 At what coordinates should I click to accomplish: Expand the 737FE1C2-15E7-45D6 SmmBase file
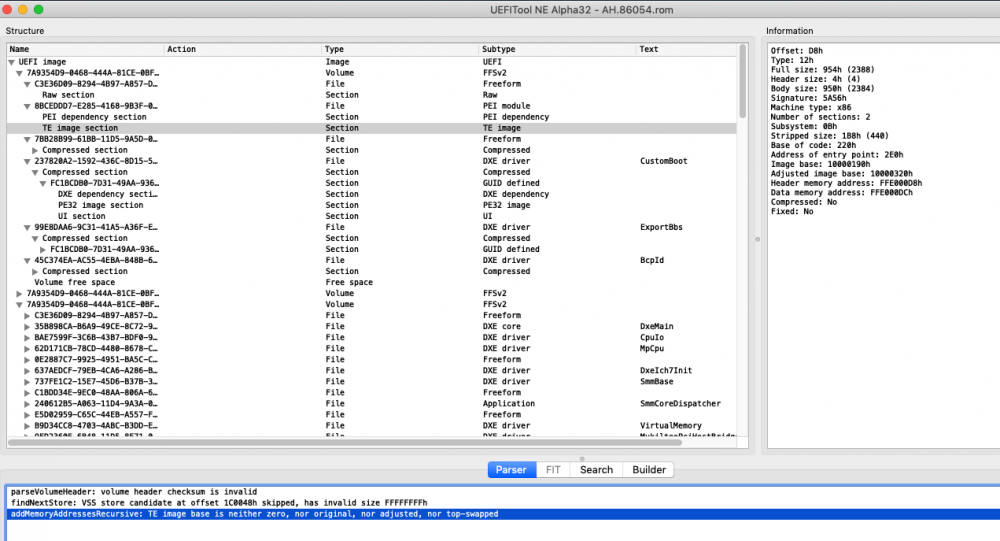click(x=27, y=382)
